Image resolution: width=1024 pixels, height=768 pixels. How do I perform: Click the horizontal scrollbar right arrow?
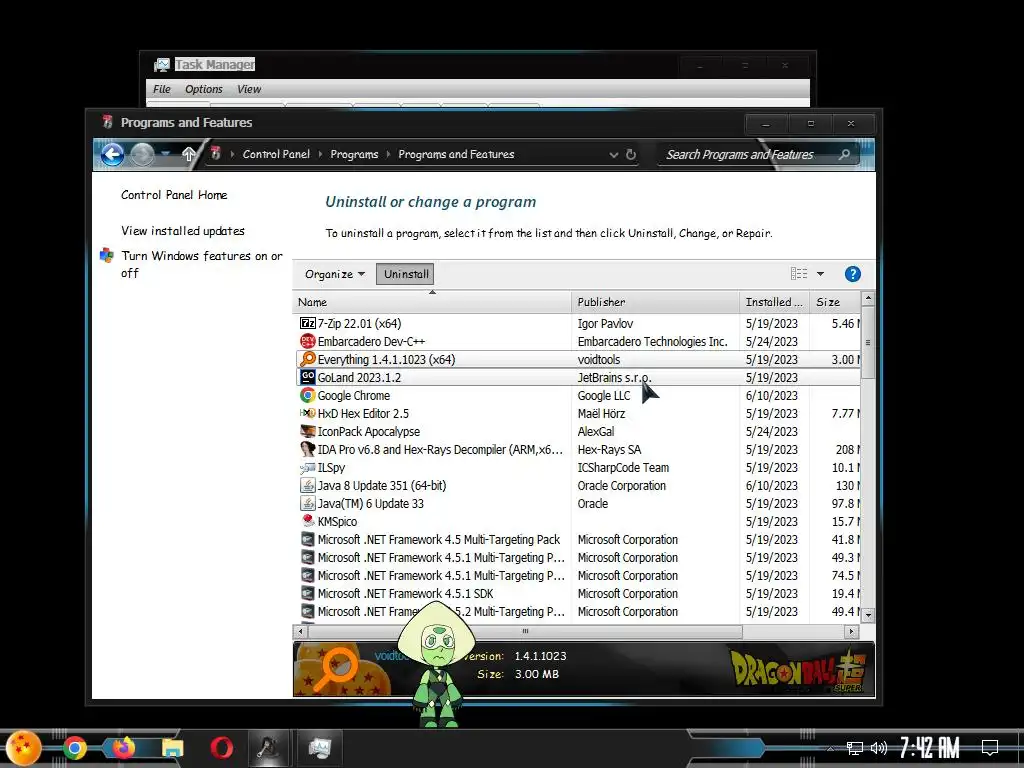[851, 632]
